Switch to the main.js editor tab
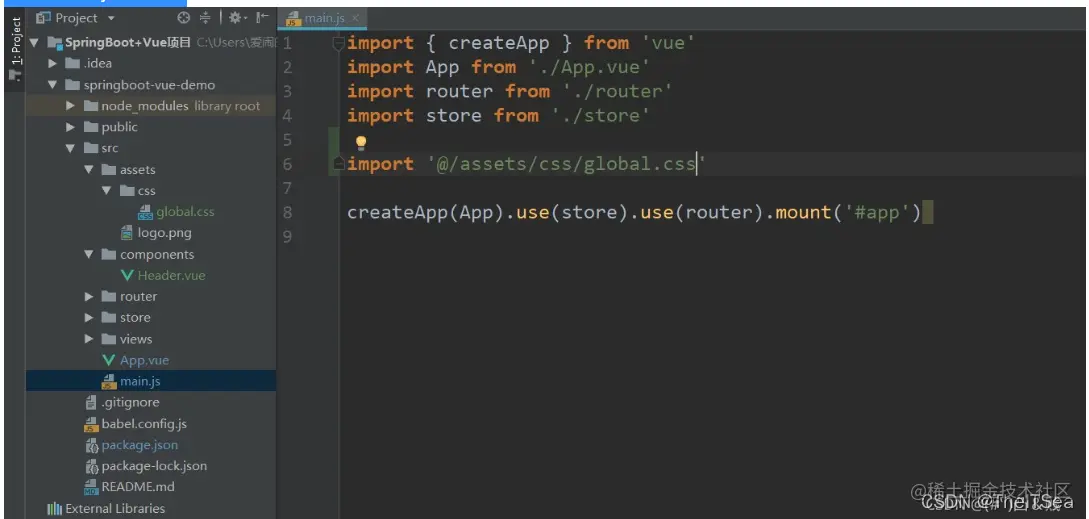The image size is (1089, 519). click(324, 18)
